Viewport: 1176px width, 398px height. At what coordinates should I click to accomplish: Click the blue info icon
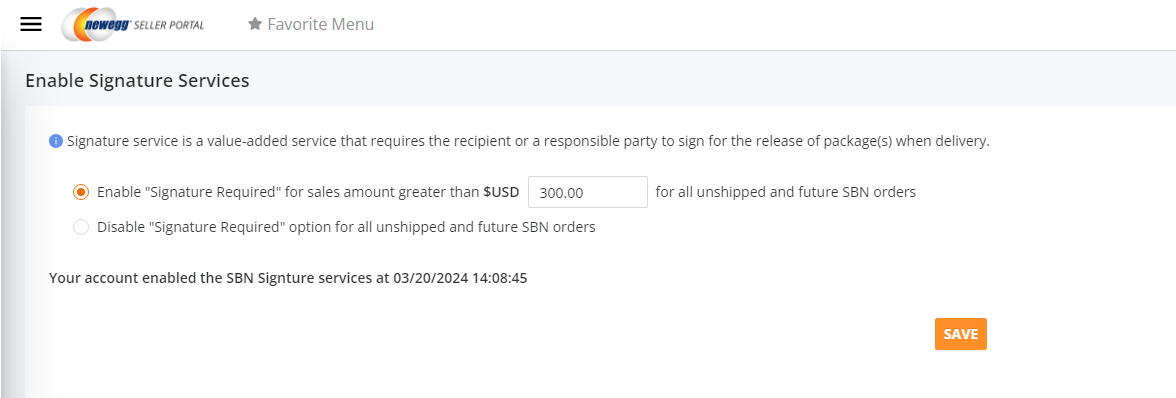coord(56,141)
